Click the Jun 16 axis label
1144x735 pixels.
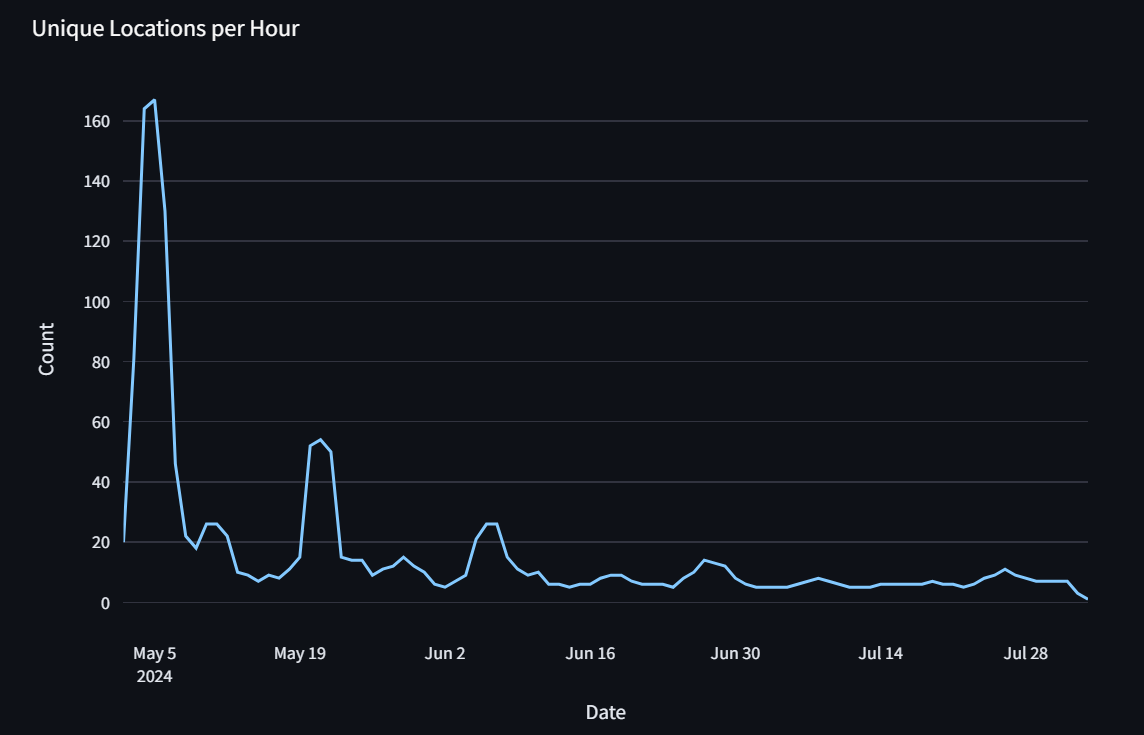590,652
